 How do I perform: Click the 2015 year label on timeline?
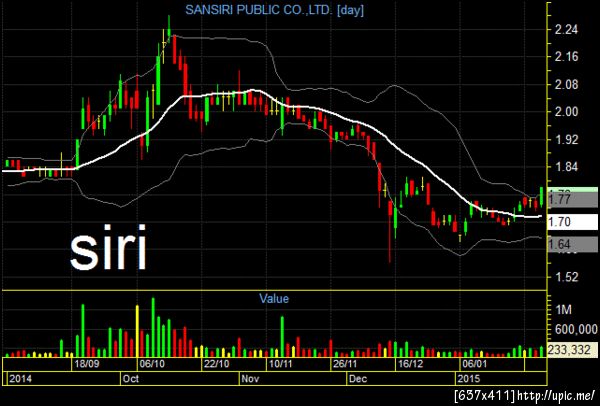point(469,379)
